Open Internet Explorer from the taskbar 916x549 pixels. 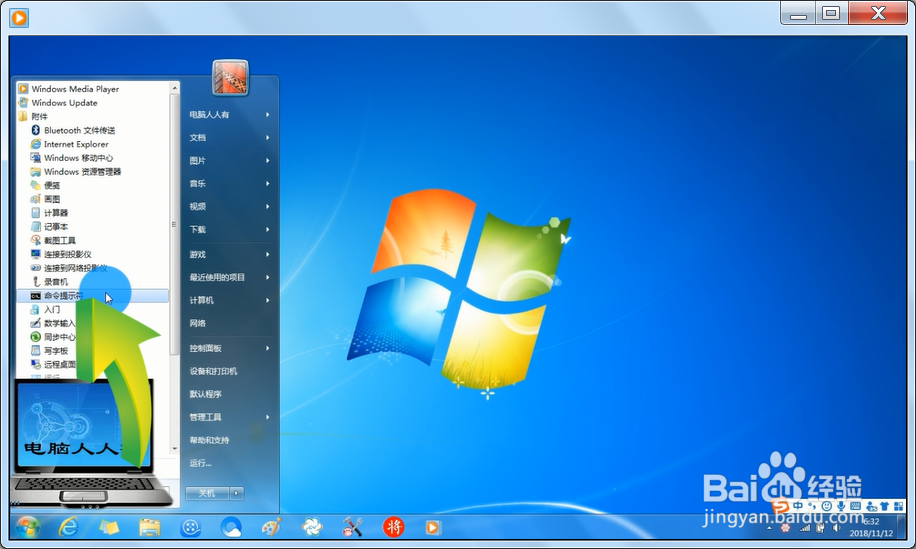tap(68, 527)
